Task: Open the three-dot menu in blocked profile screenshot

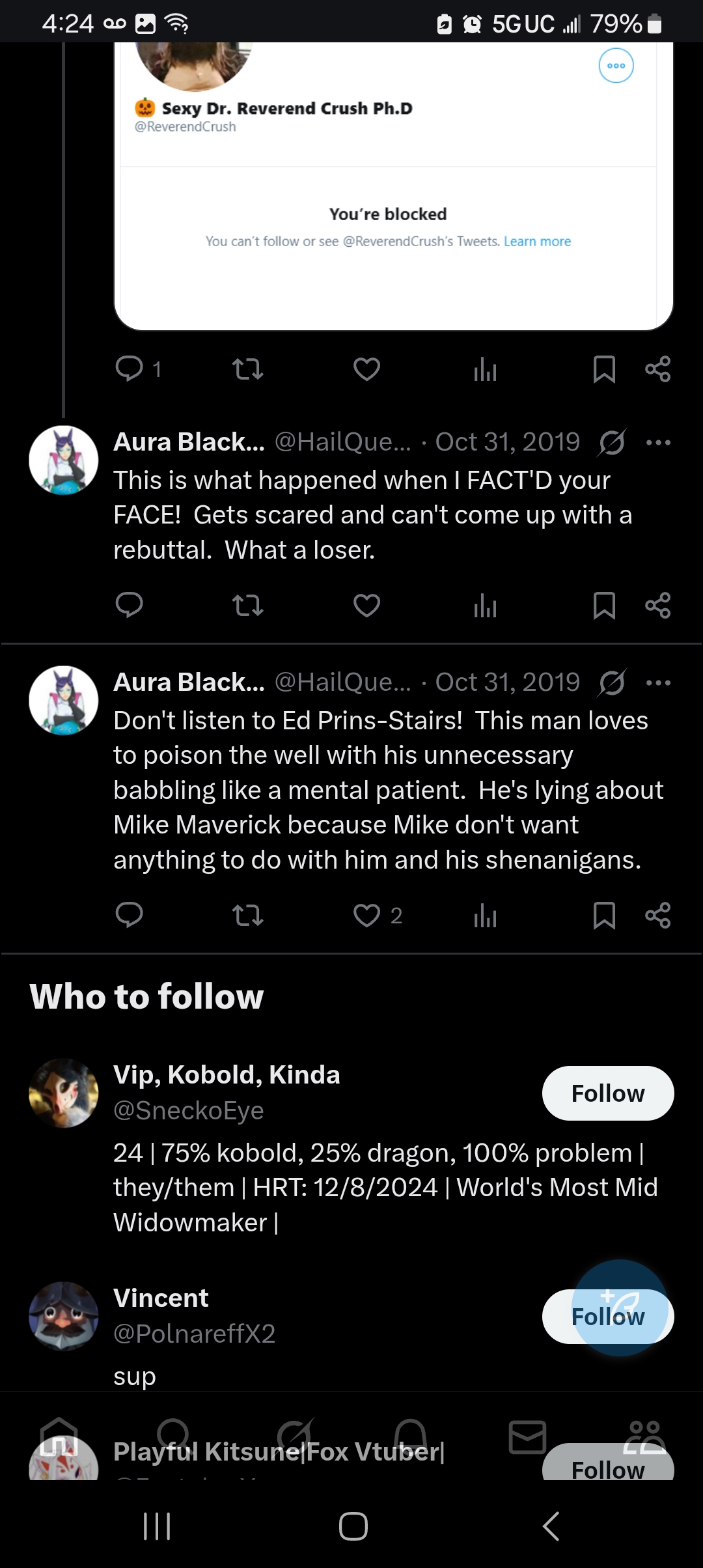Action: (616, 66)
